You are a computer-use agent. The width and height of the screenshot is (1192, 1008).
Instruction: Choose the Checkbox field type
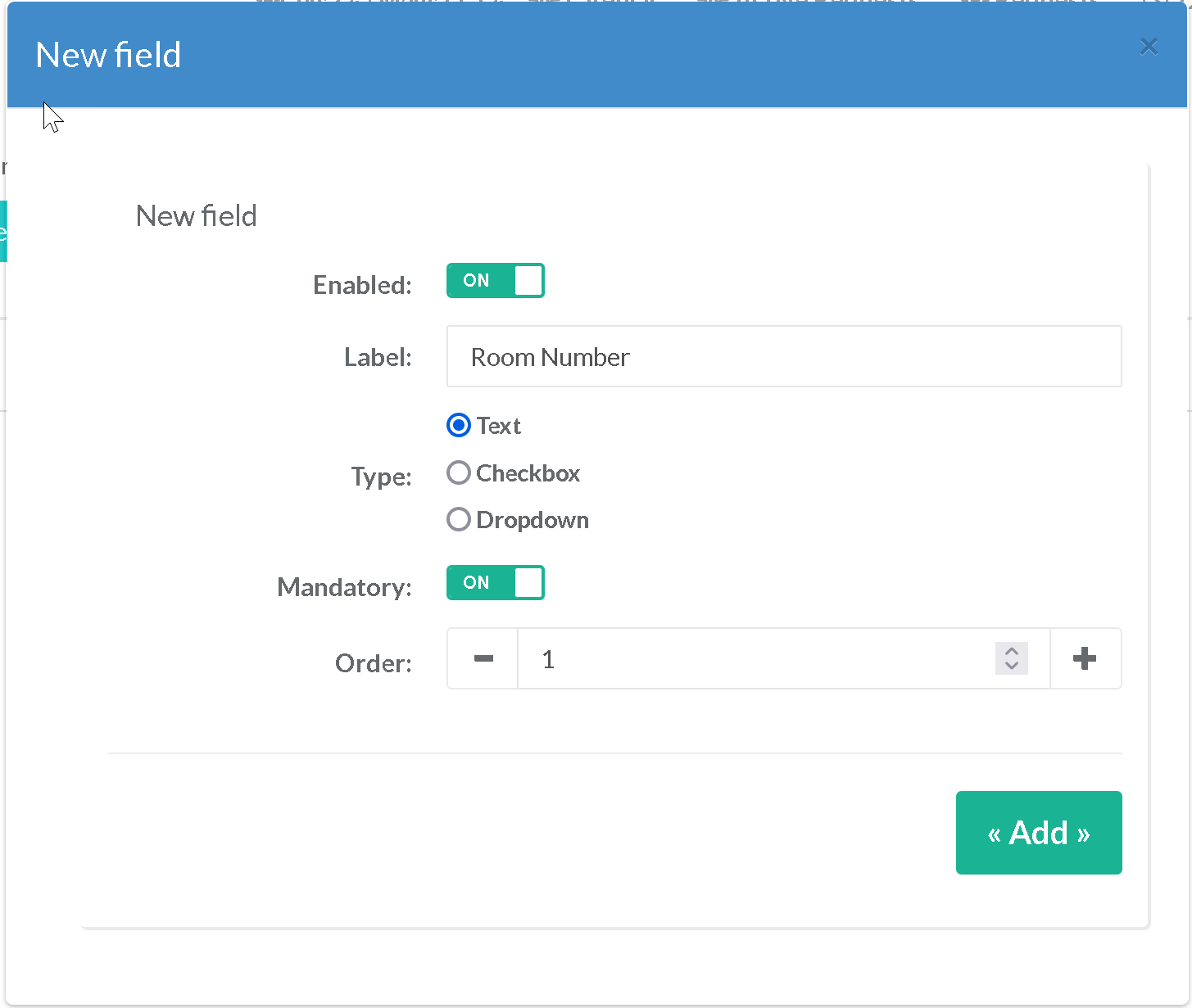(x=459, y=473)
